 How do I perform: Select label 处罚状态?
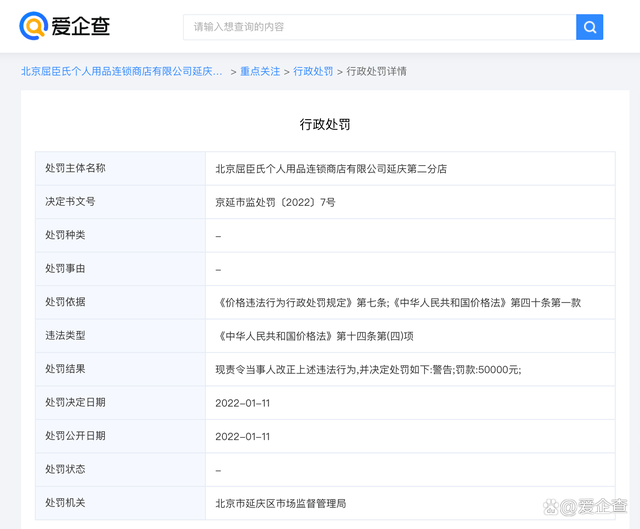coord(65,469)
